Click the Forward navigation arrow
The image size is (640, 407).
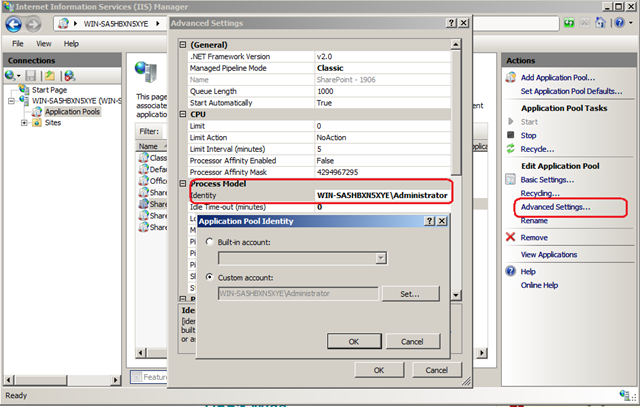pos(33,24)
